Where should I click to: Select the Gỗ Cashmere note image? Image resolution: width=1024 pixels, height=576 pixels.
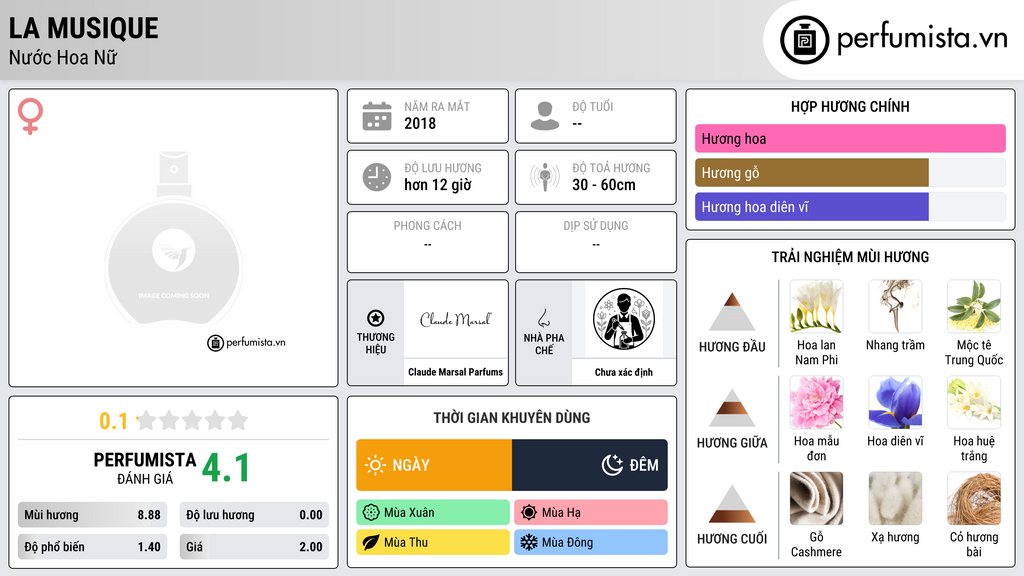point(816,498)
